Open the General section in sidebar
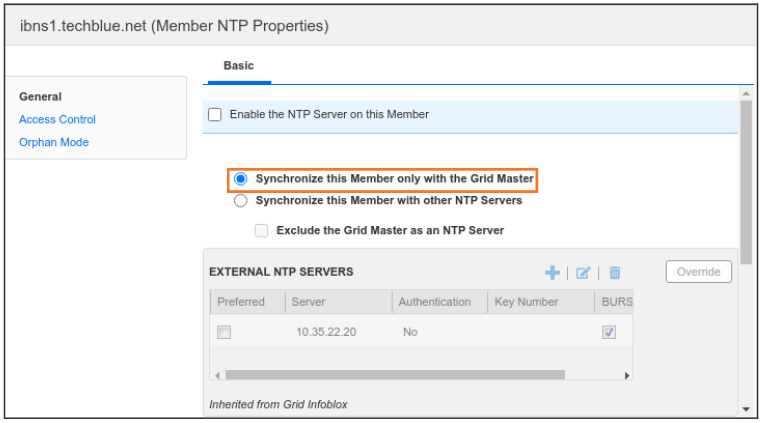Image resolution: width=761 pixels, height=423 pixels. (x=40, y=97)
